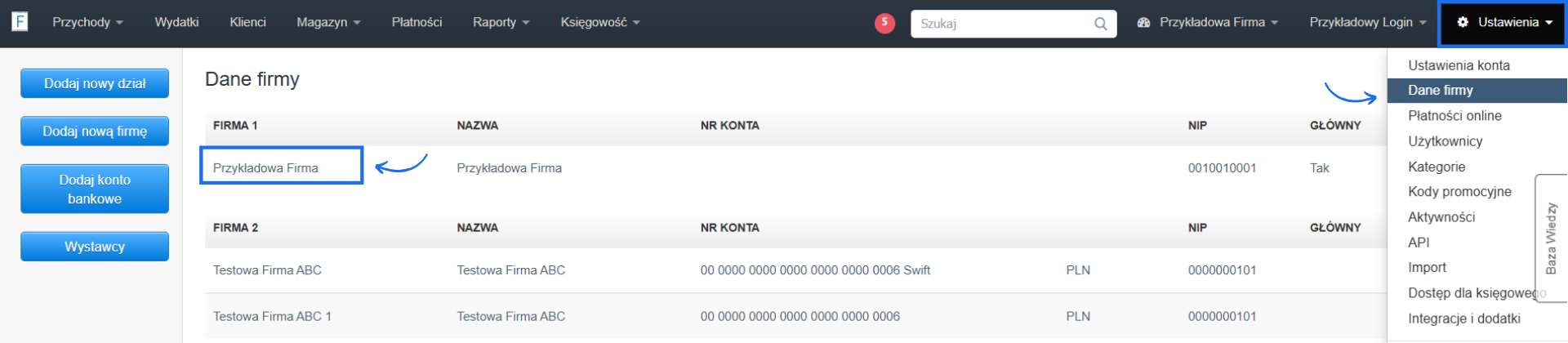Select Dane firmy in settings menu
1568x343 pixels.
click(1477, 91)
